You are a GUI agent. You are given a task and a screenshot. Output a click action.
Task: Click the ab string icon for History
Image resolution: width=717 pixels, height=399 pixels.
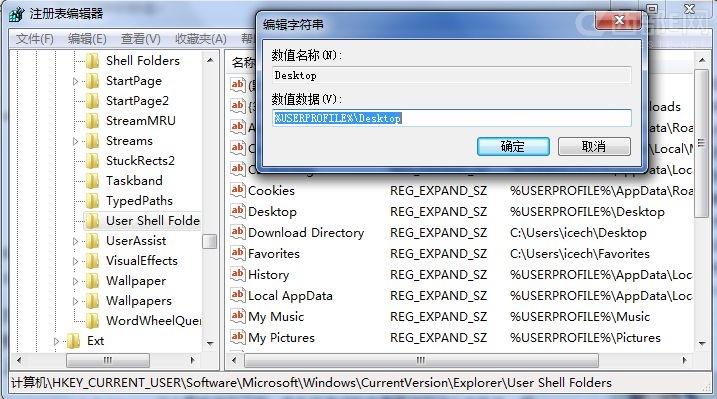point(237,274)
